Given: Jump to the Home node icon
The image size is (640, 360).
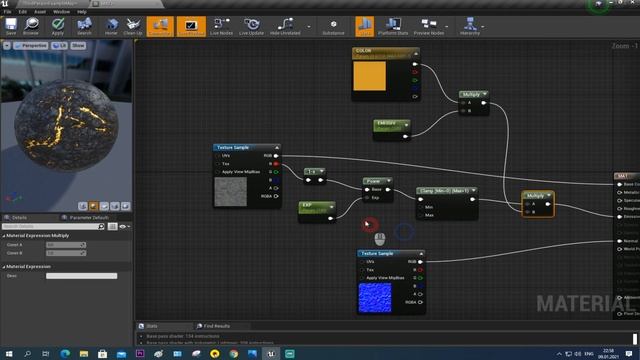Looking at the screenshot, I should (111, 26).
